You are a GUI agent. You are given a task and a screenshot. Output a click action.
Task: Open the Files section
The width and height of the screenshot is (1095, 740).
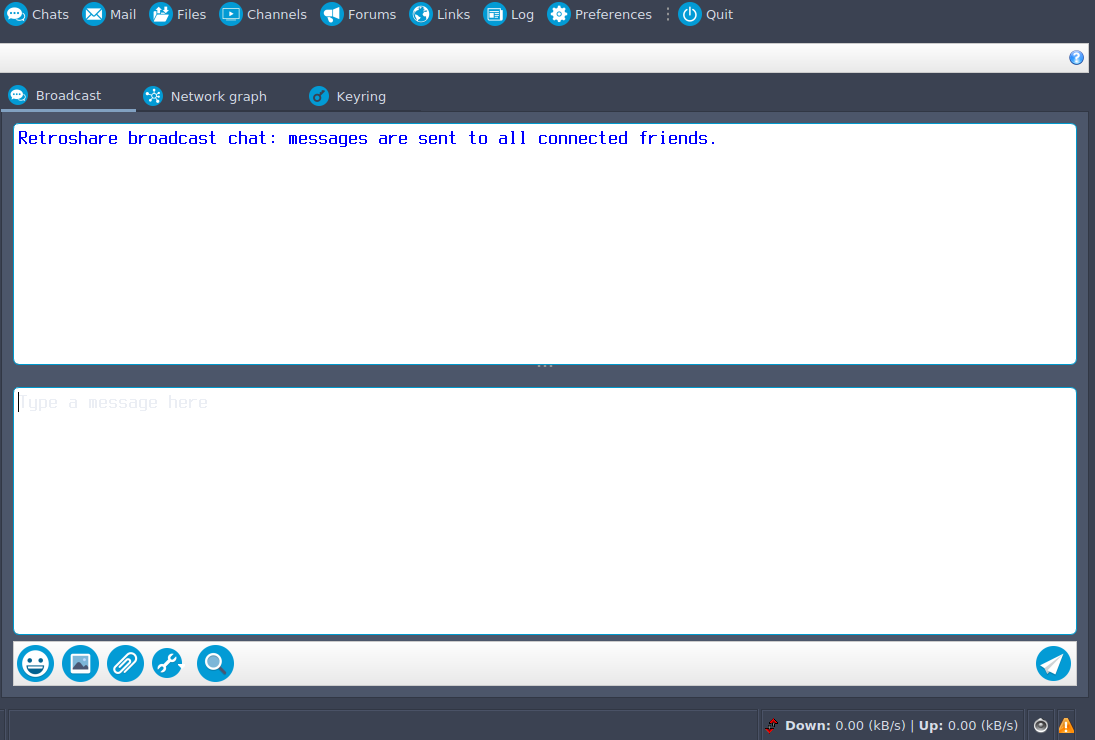click(178, 14)
